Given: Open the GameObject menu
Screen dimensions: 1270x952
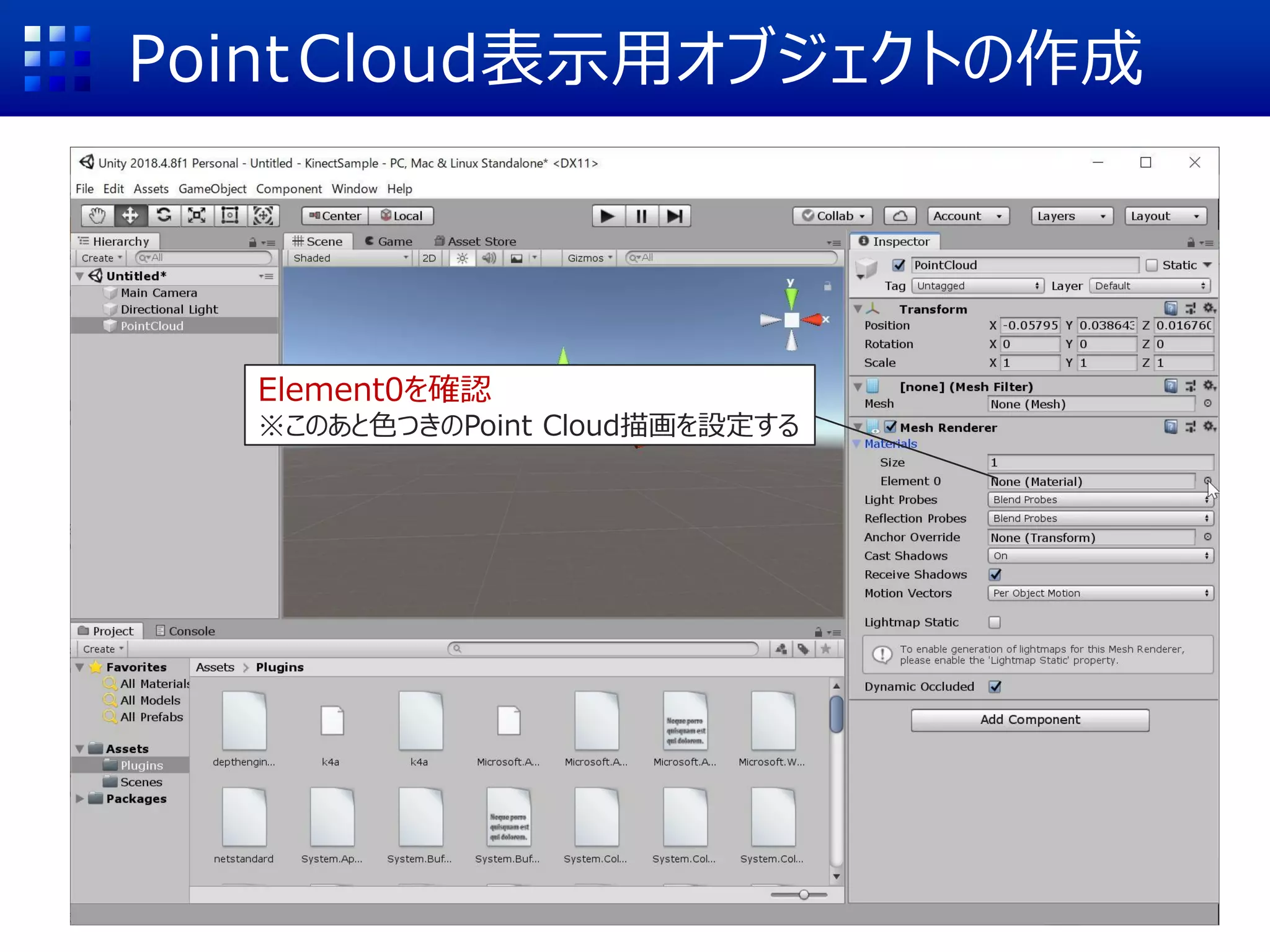Looking at the screenshot, I should 212,188.
